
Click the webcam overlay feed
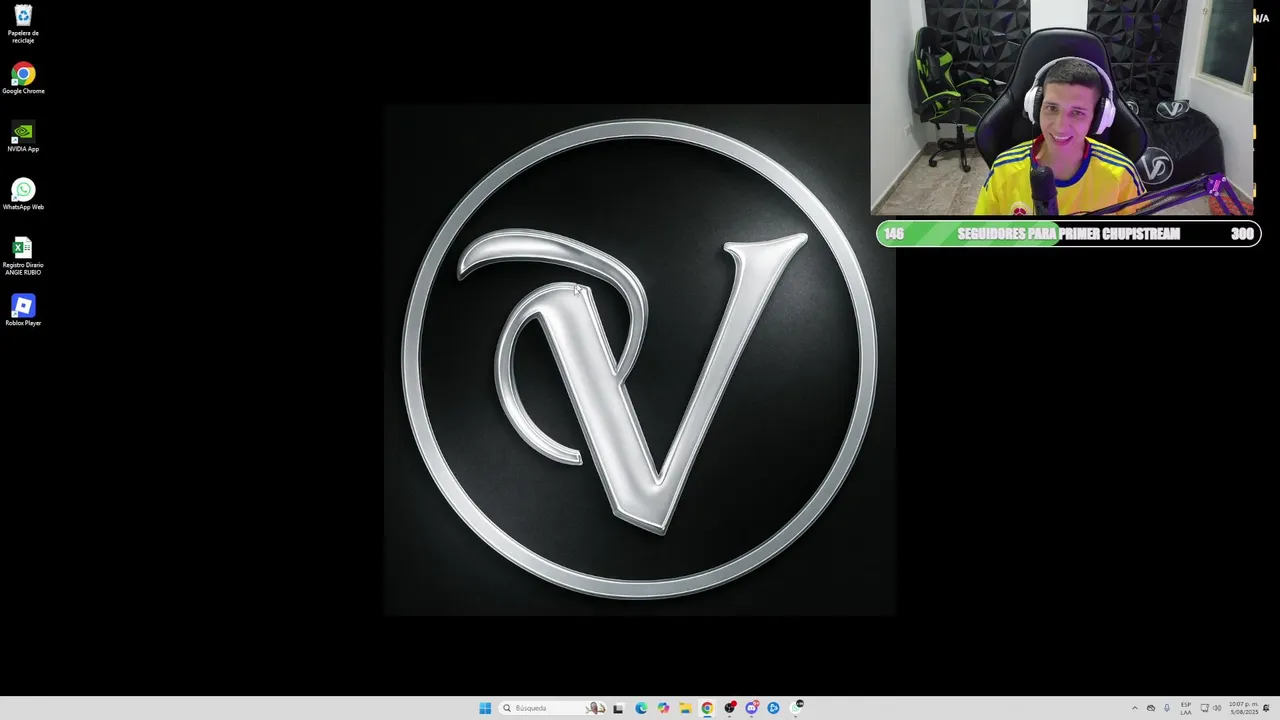click(x=1061, y=108)
